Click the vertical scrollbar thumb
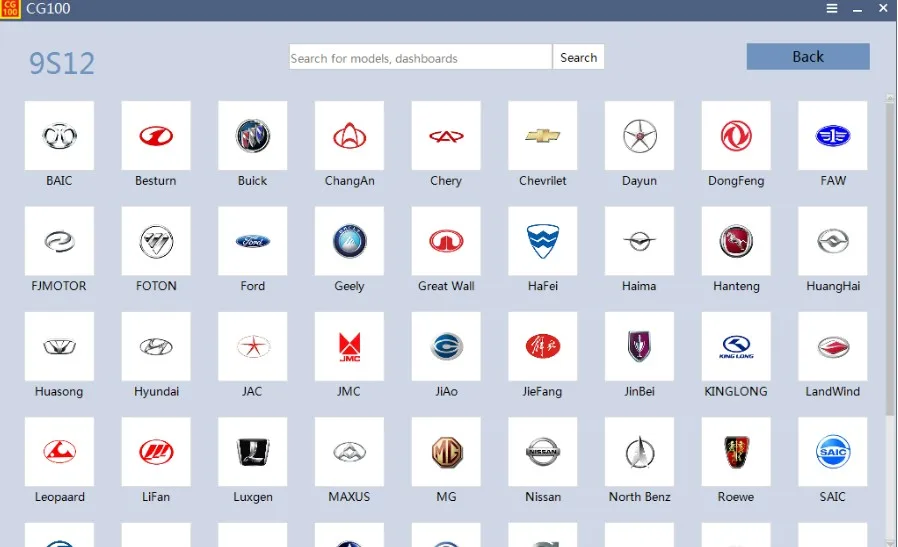898x547 pixels. (x=890, y=259)
